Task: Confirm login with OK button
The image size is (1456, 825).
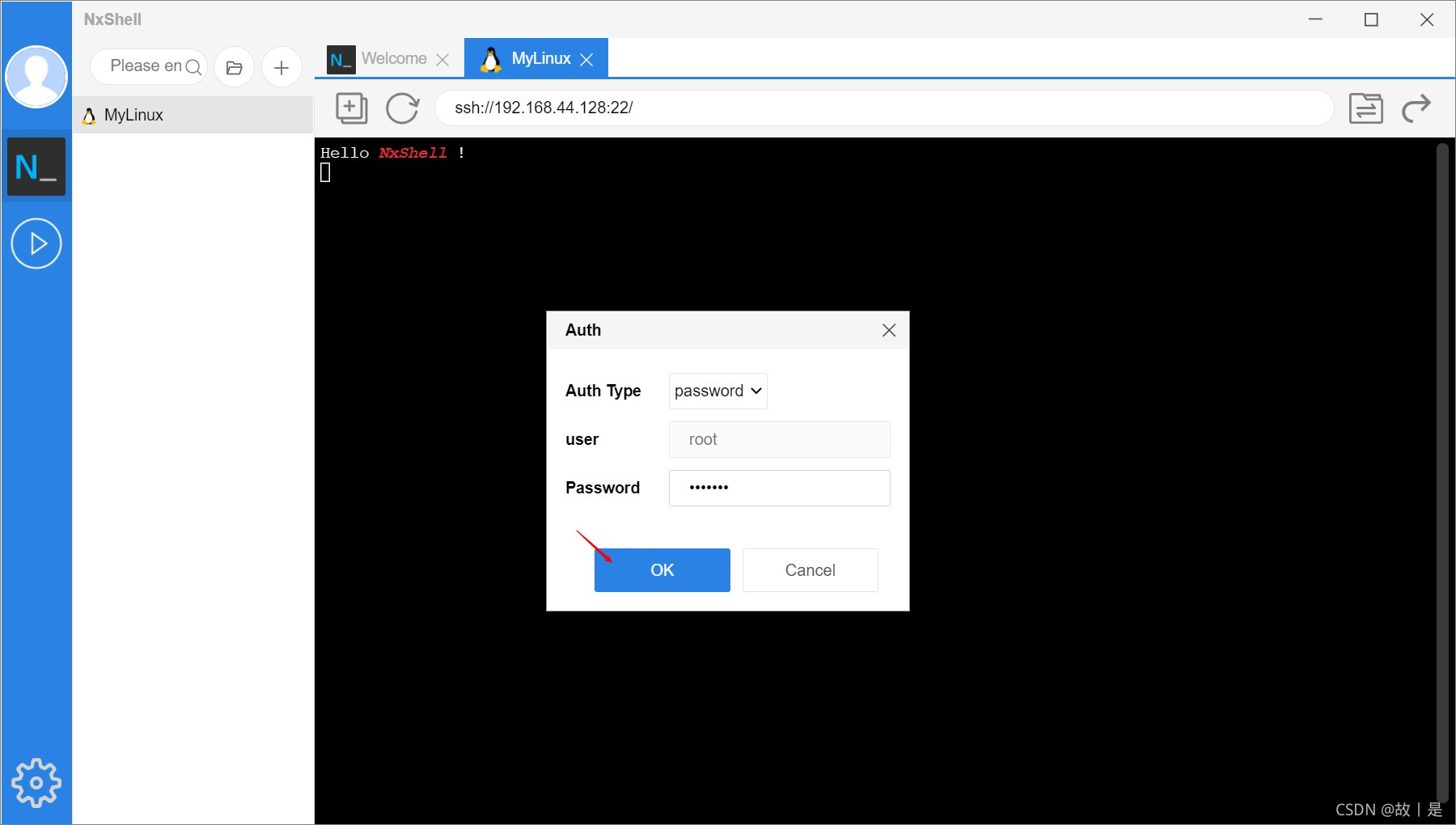Action: [x=662, y=570]
